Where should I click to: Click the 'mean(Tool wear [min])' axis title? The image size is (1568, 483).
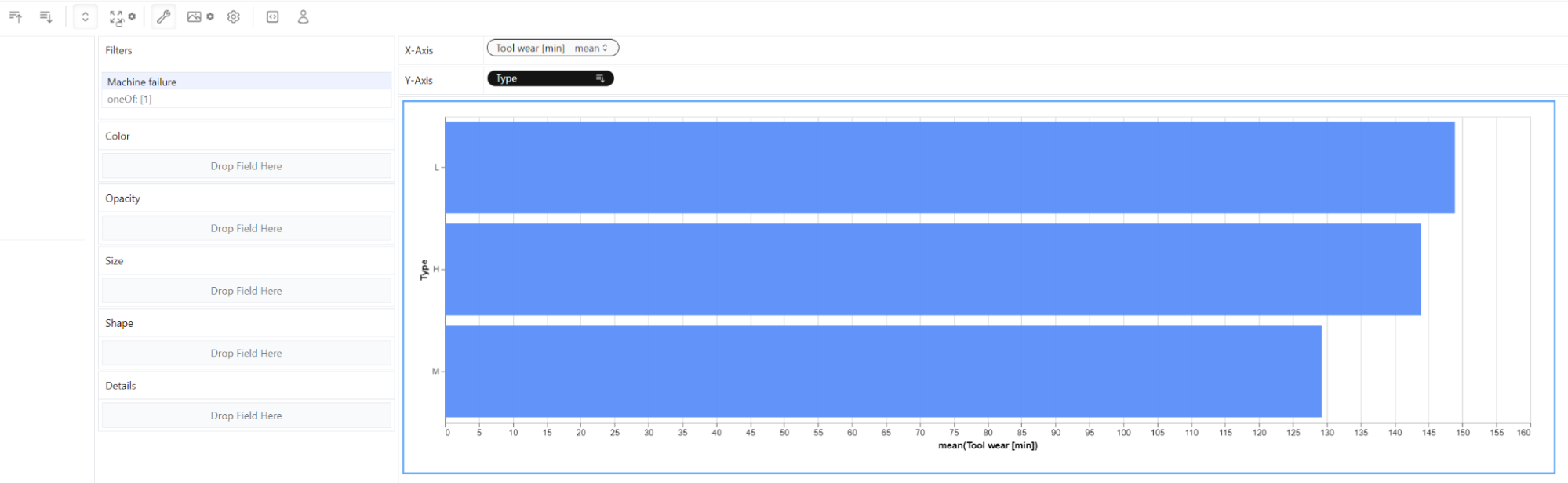pyautogui.click(x=988, y=445)
